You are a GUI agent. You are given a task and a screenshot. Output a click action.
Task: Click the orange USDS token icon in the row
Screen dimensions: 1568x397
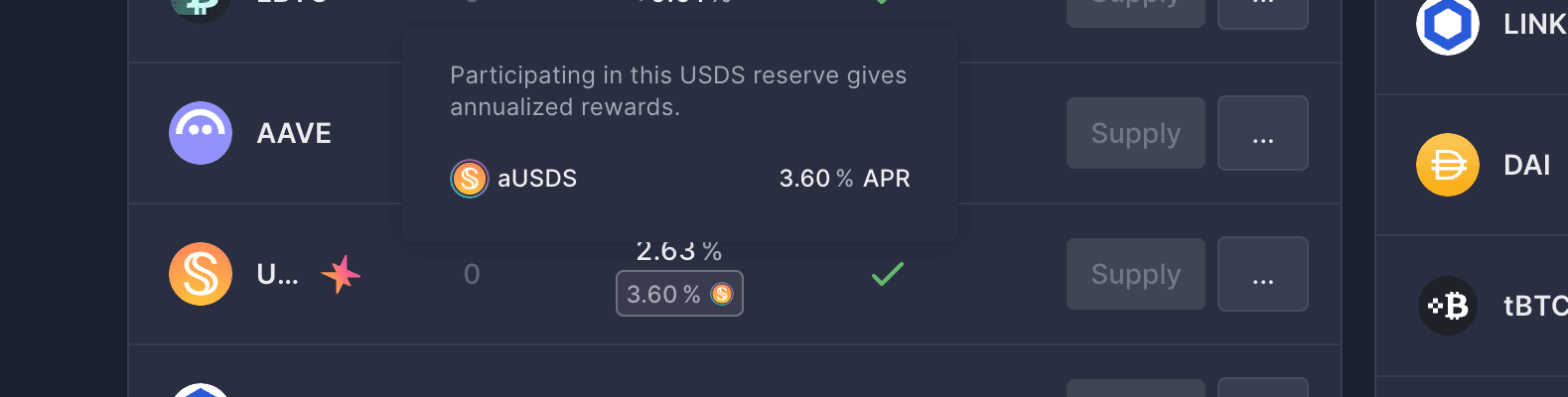click(x=201, y=274)
